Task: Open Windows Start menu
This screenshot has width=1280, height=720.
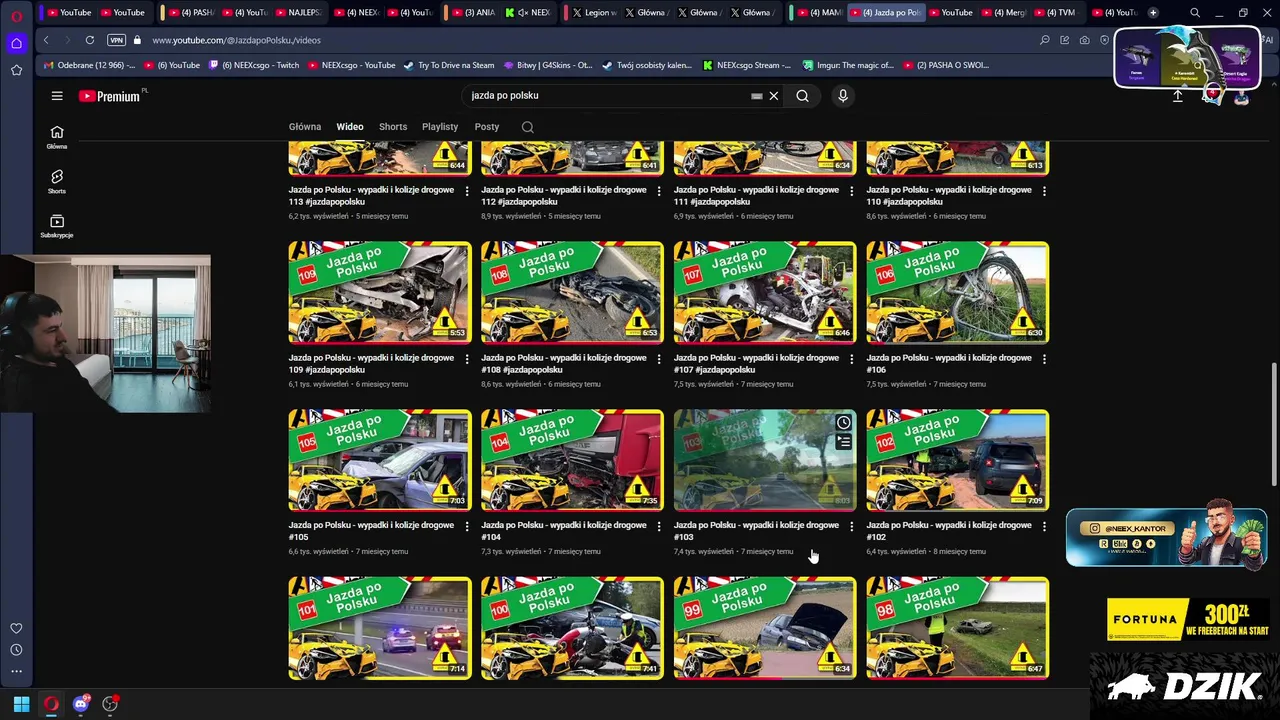Action: [21, 704]
